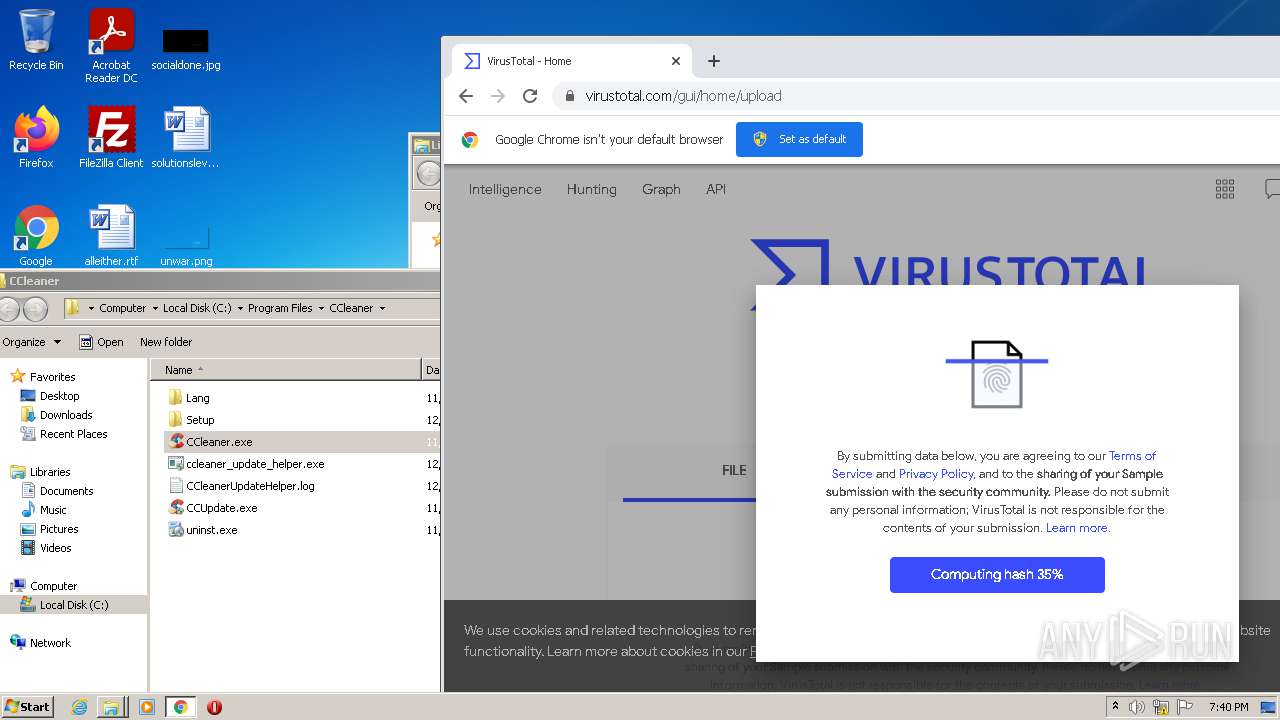Open Internet Explorer from the taskbar
The image size is (1280, 720).
[x=80, y=707]
